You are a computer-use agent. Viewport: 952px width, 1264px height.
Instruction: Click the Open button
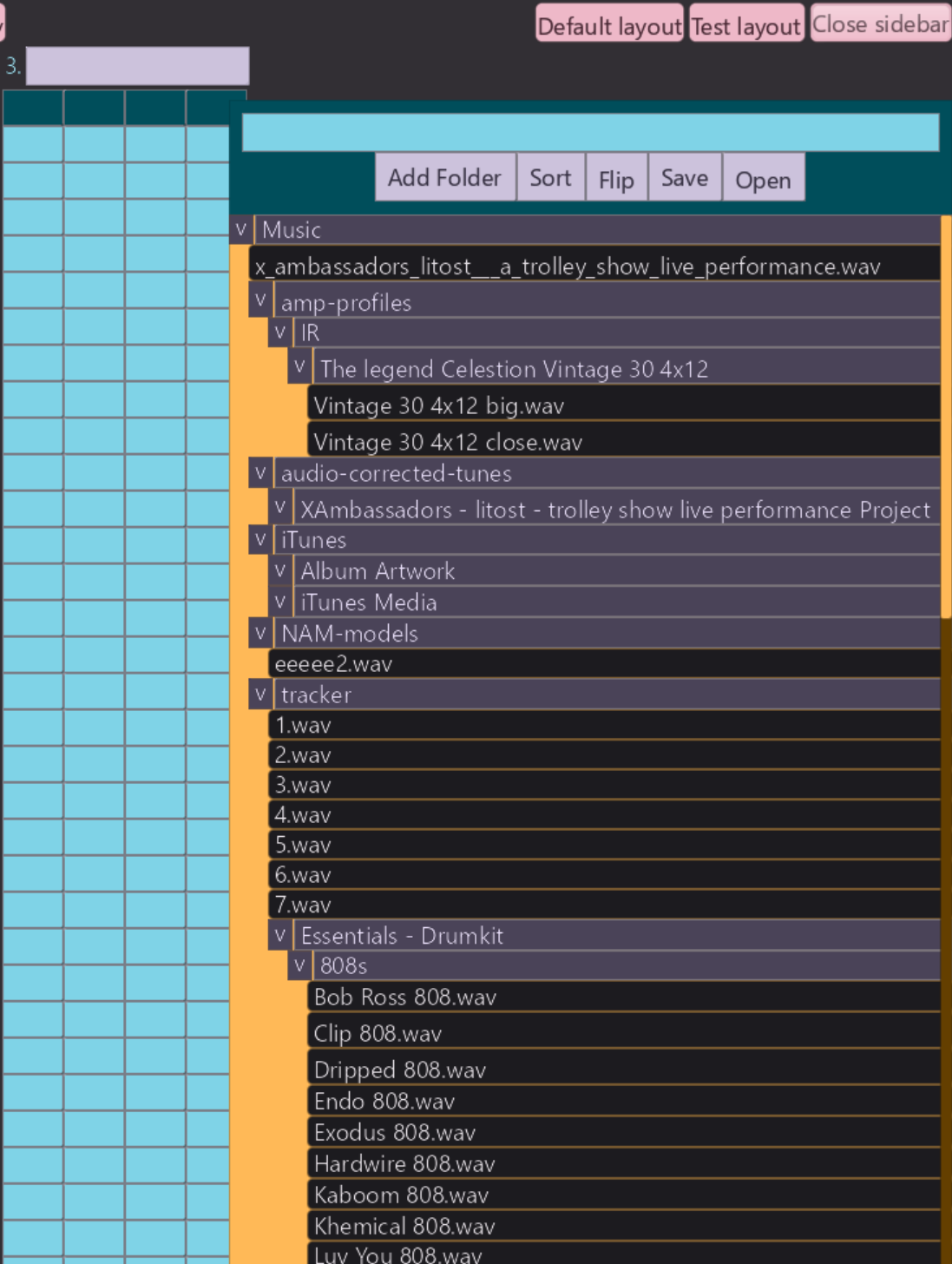[x=763, y=180]
